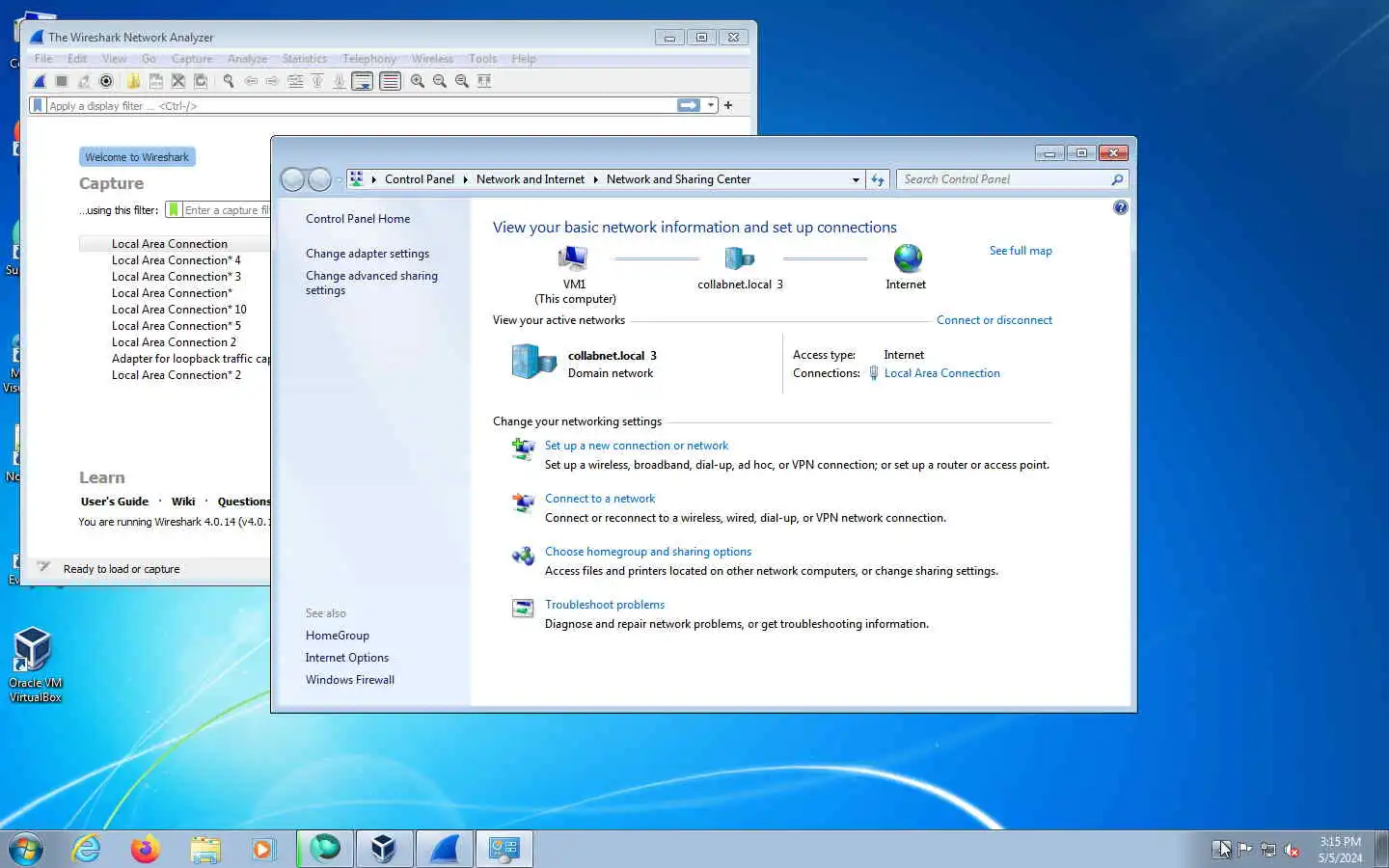
Task: Open the Wireless menu in Wireshark
Action: [432, 59]
